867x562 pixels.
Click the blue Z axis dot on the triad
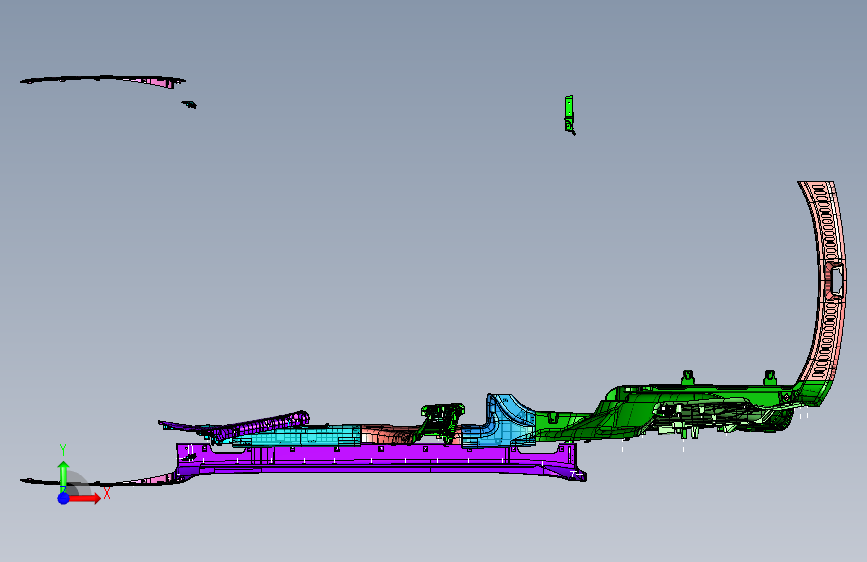(64, 498)
